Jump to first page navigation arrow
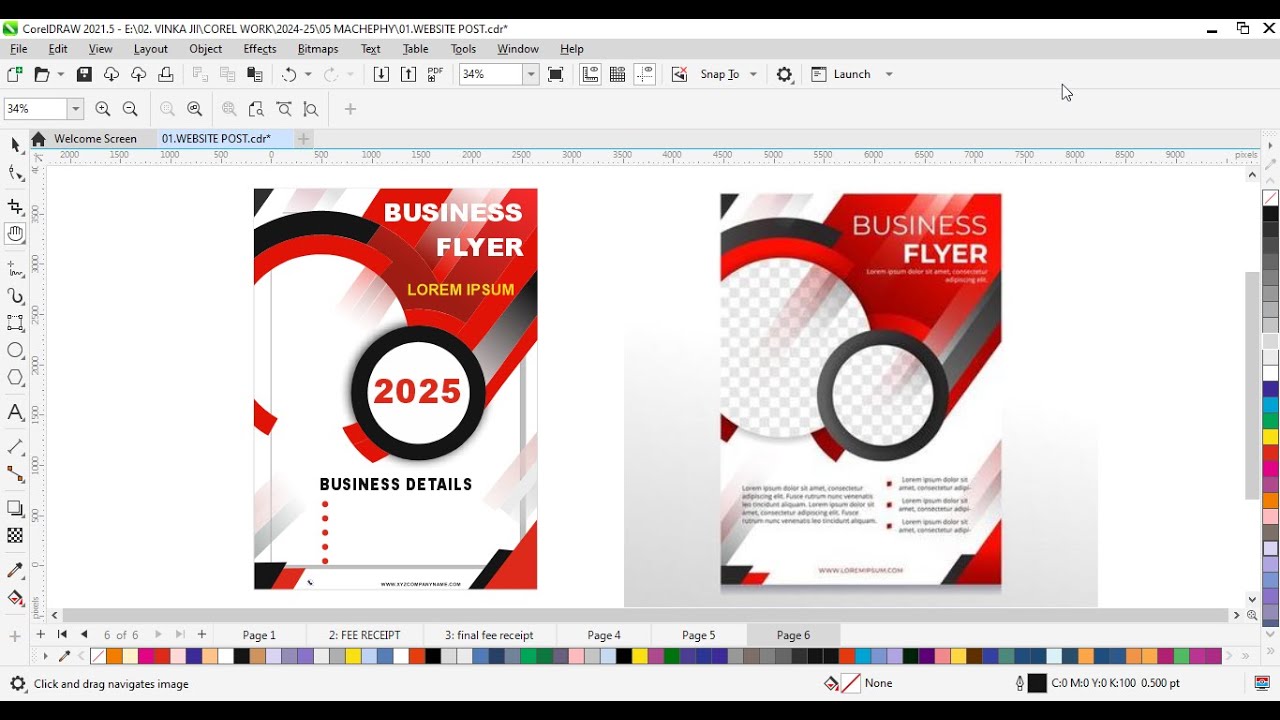The height and width of the screenshot is (720, 1280). [x=62, y=634]
